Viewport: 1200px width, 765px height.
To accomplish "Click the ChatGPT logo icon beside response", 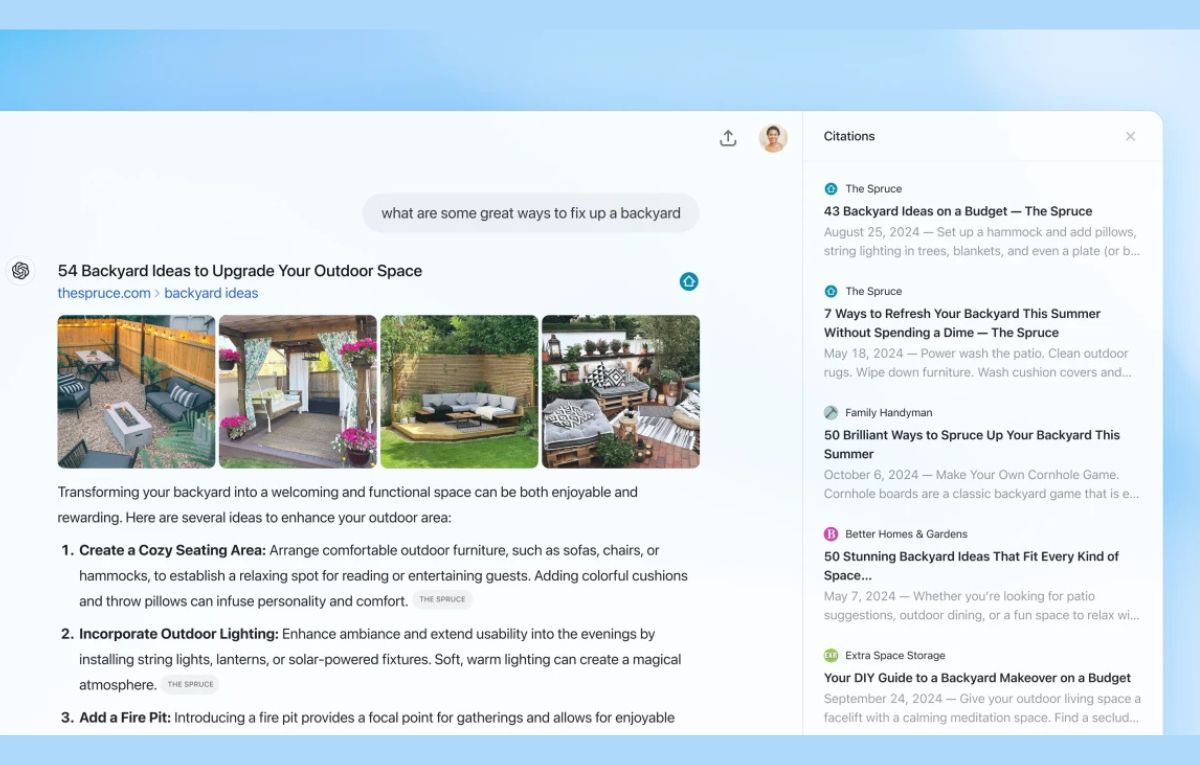I will [20, 271].
